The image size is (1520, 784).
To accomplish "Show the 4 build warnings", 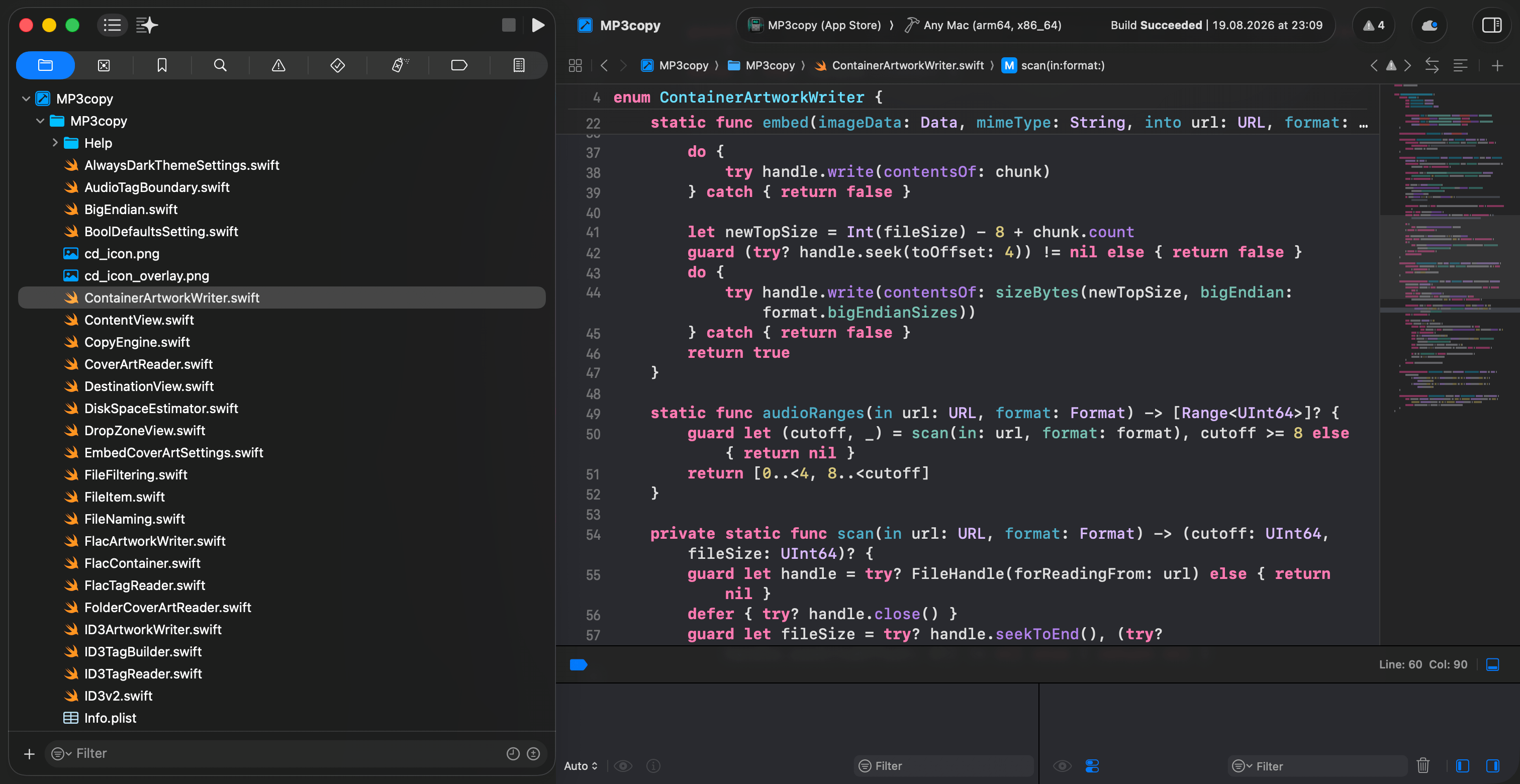I will pyautogui.click(x=1374, y=25).
